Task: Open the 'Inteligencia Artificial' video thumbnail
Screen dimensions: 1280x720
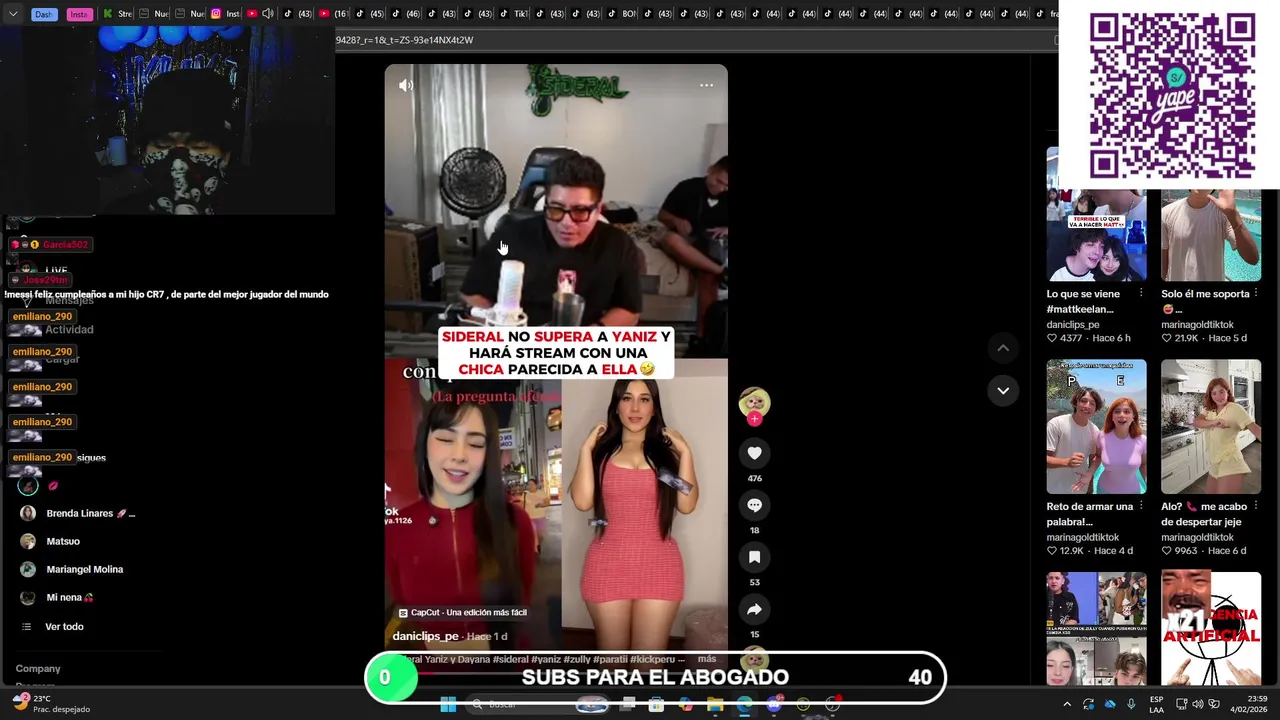Action: coord(1211,628)
